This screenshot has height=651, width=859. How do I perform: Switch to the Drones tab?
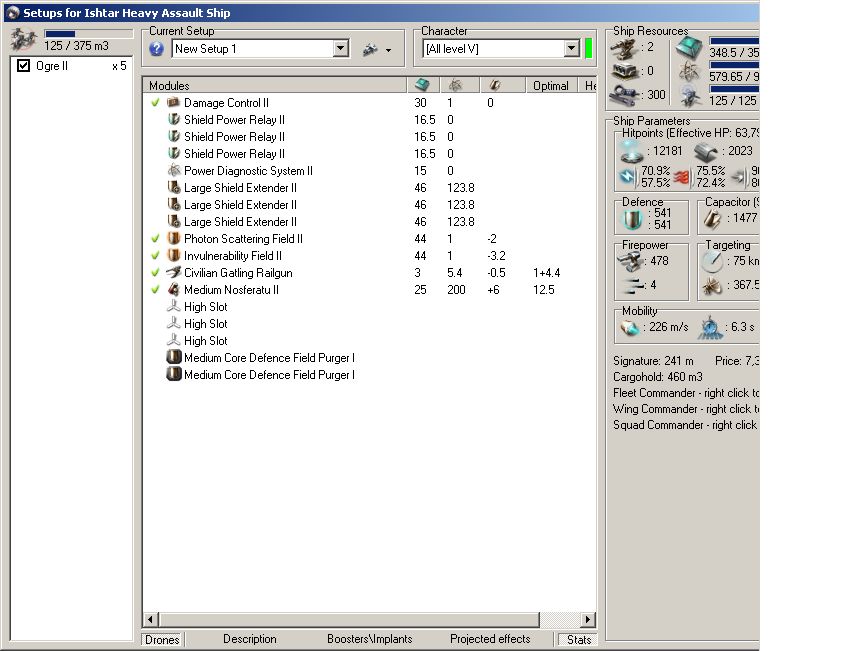(162, 639)
